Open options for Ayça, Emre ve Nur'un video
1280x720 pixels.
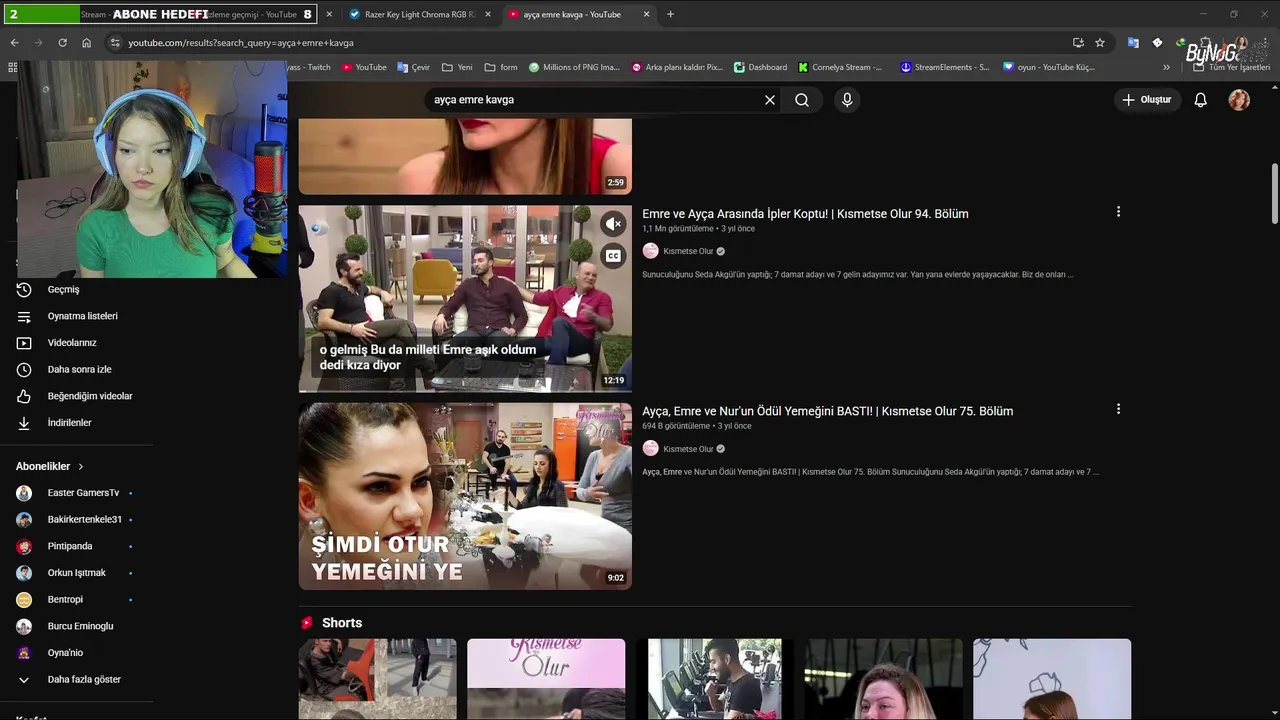[x=1118, y=409]
